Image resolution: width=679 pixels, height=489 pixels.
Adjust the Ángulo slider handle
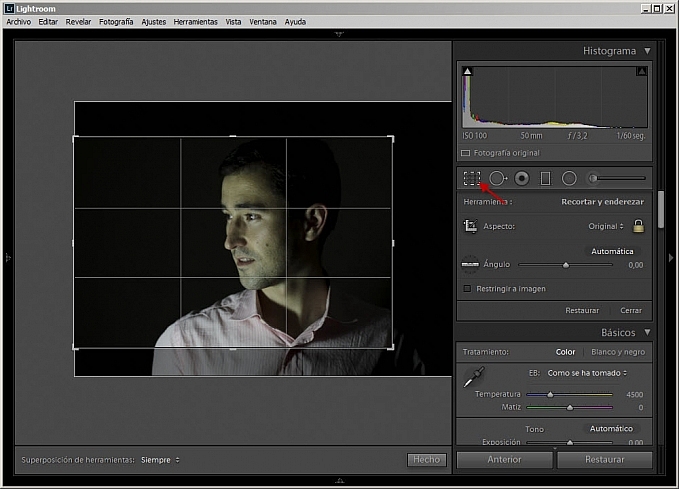click(566, 265)
